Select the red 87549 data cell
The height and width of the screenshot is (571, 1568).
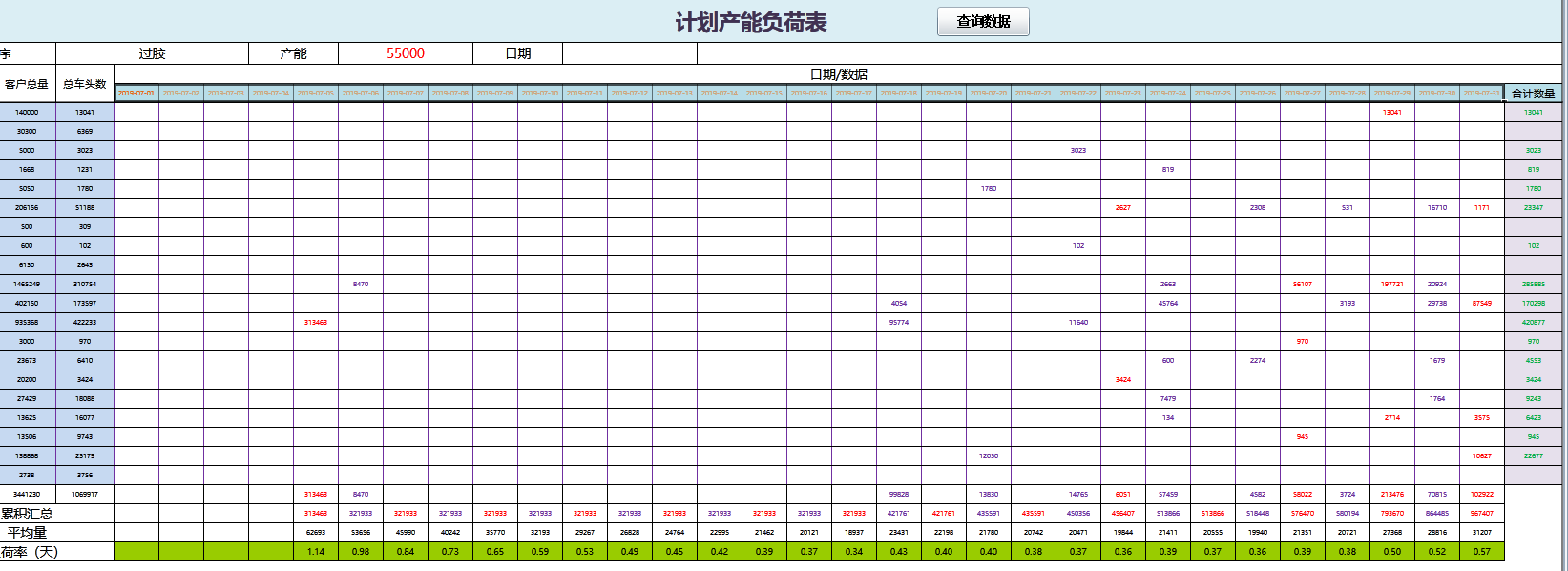pos(1482,304)
